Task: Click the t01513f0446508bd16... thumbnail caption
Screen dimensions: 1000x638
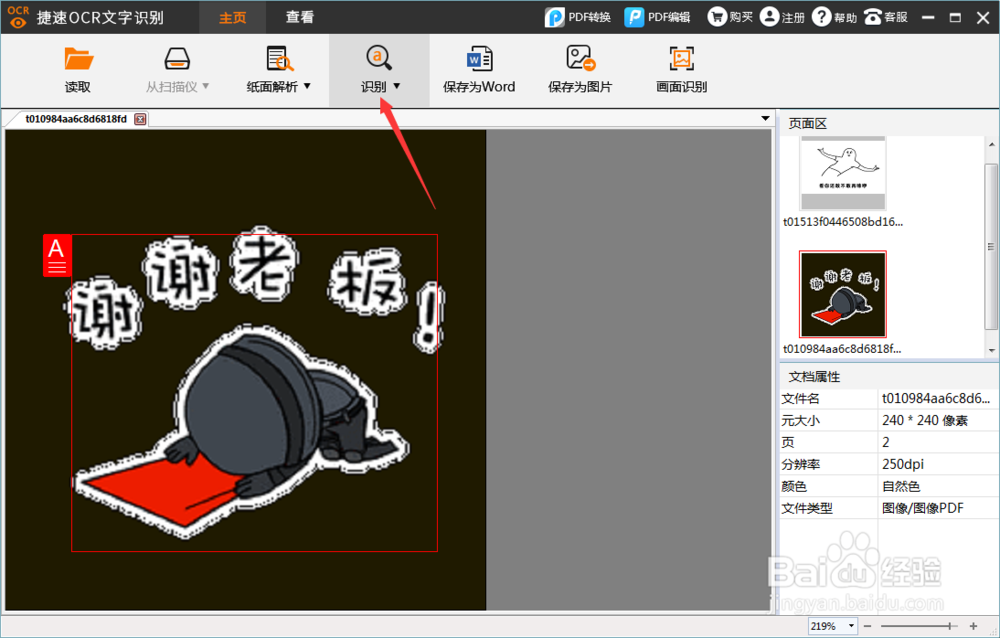Action: 843,222
